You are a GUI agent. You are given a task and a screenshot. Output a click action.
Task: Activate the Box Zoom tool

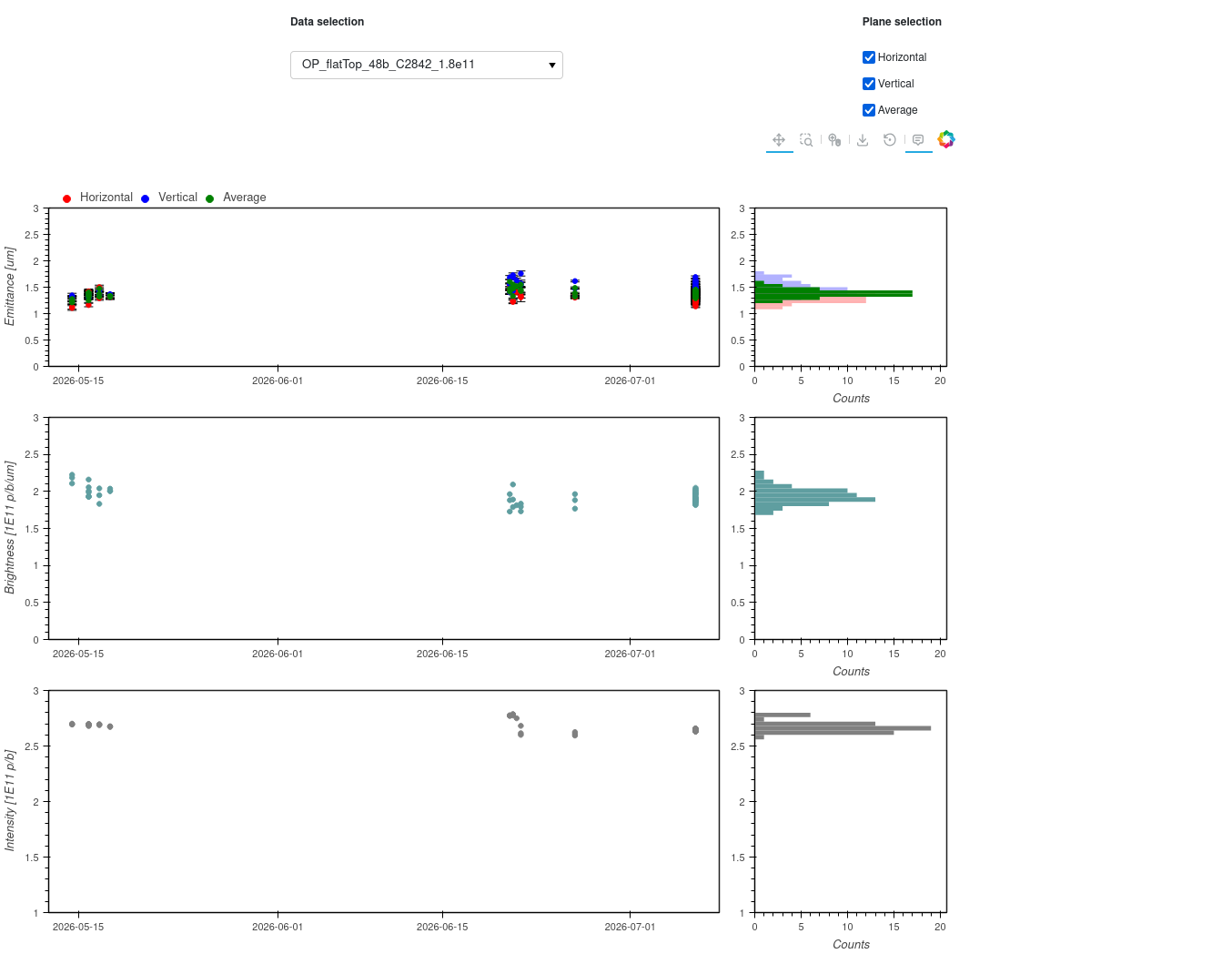click(x=806, y=140)
